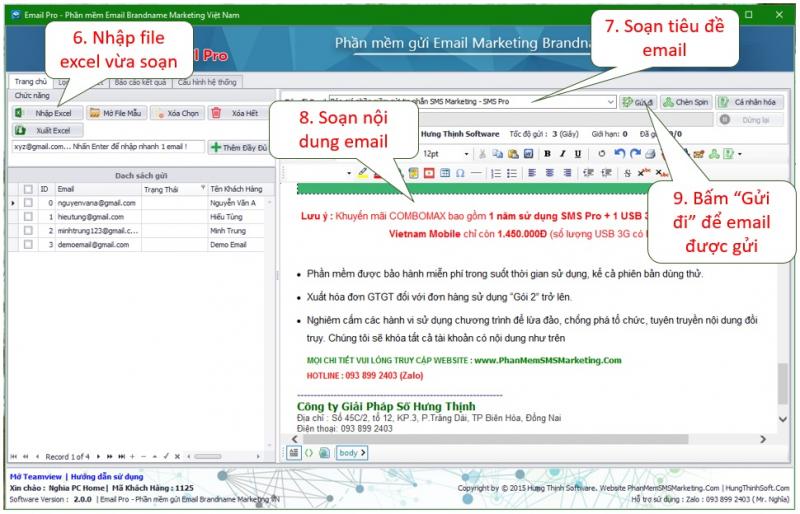
Task: Open the 12pt font size dropdown
Action: 466,154
